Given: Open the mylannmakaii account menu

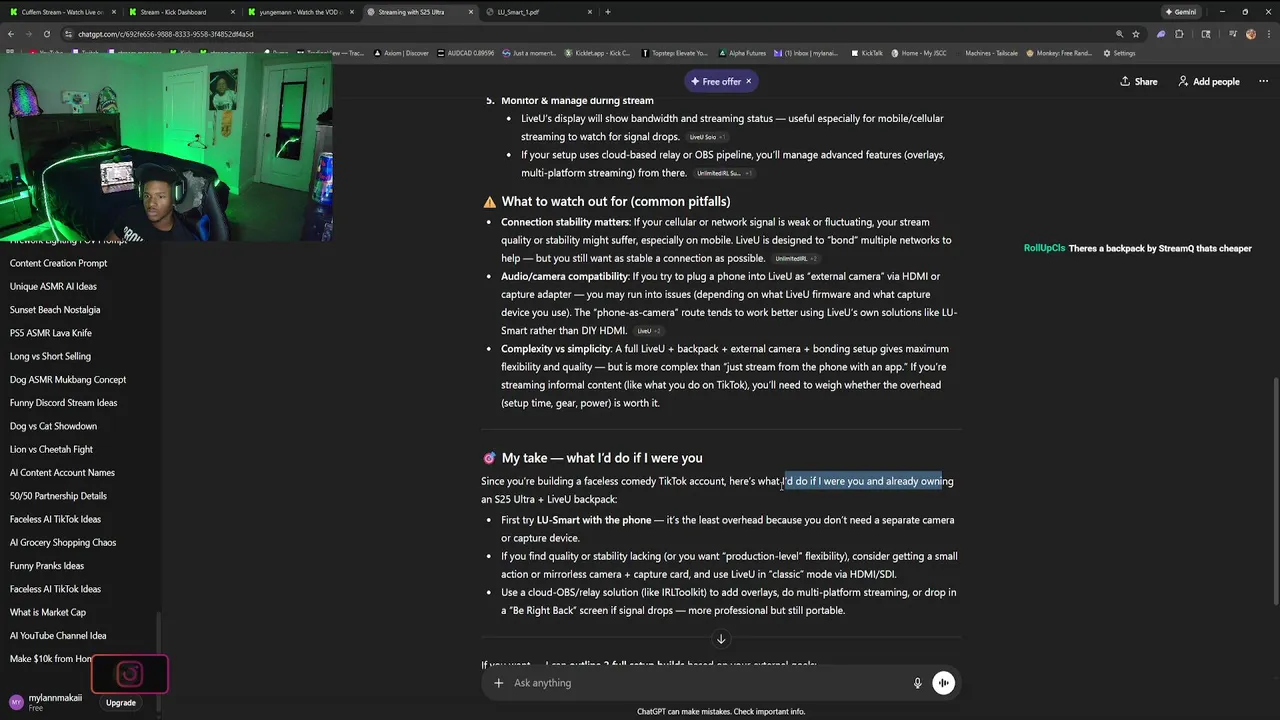Looking at the screenshot, I should point(48,702).
